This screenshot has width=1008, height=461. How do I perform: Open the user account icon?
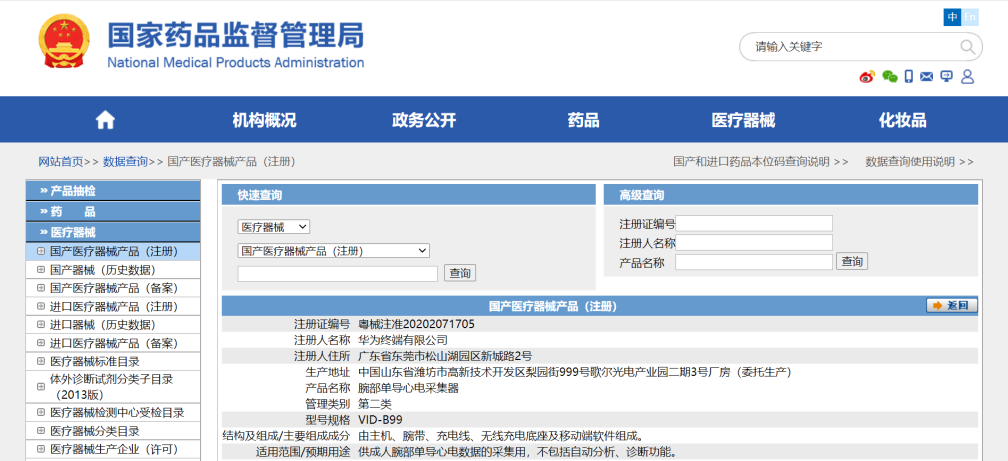coord(968,77)
